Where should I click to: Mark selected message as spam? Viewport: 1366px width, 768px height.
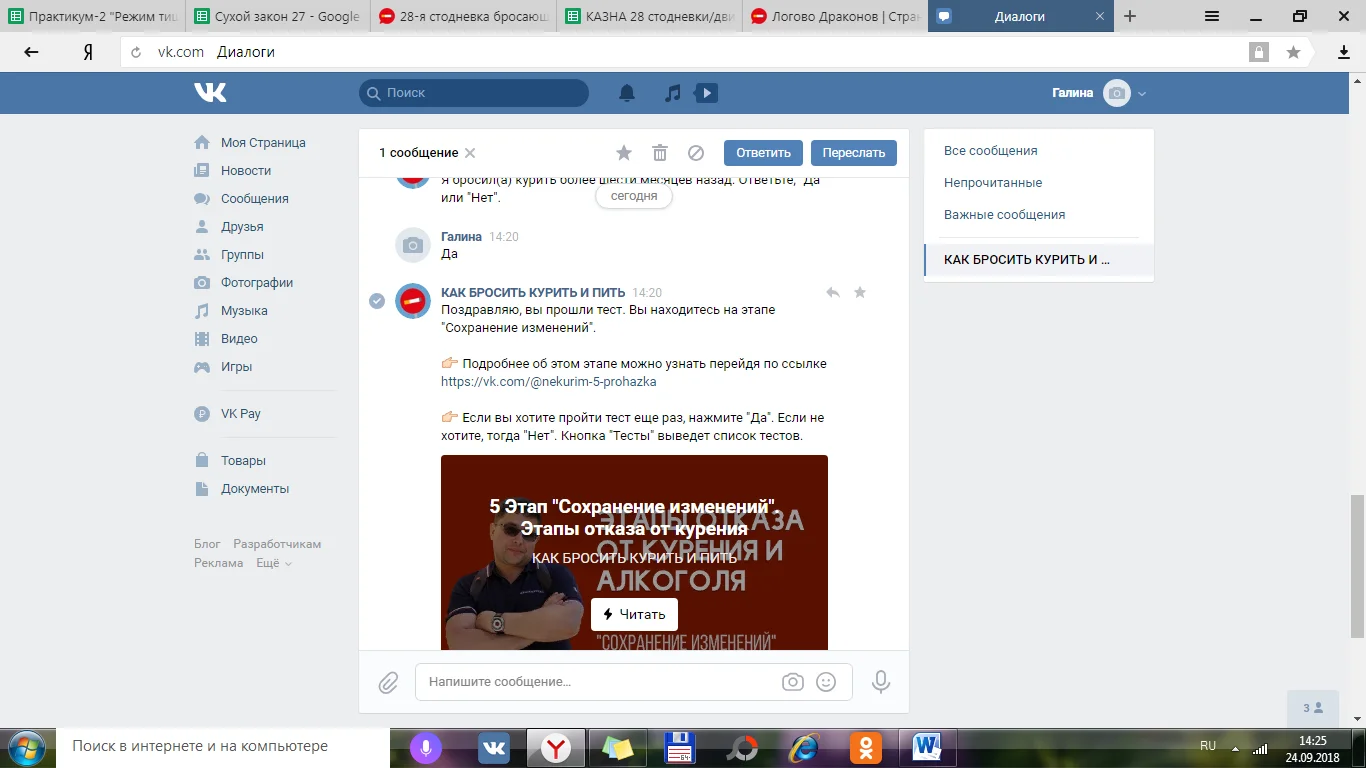click(696, 153)
